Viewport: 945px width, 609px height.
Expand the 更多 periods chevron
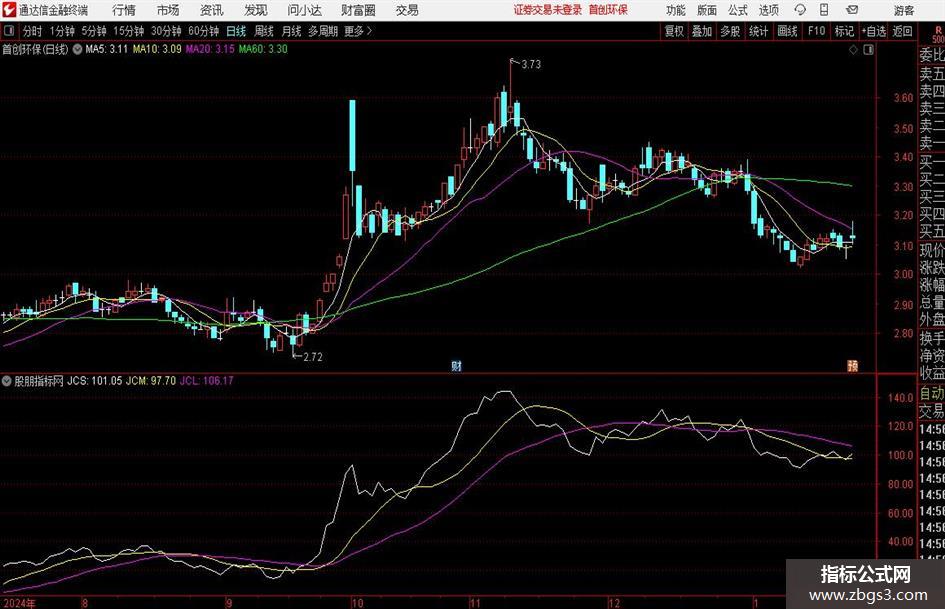point(370,31)
